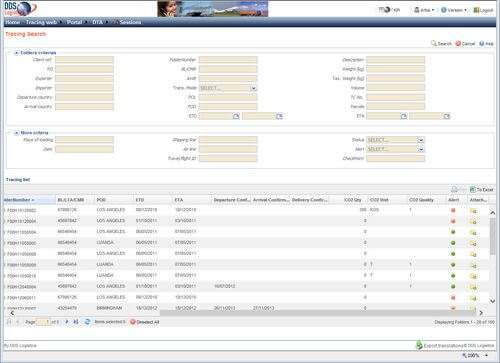Viewport: 500px width, 363px height.
Task: Focus the Description input field
Action: pyautogui.click(x=395, y=60)
